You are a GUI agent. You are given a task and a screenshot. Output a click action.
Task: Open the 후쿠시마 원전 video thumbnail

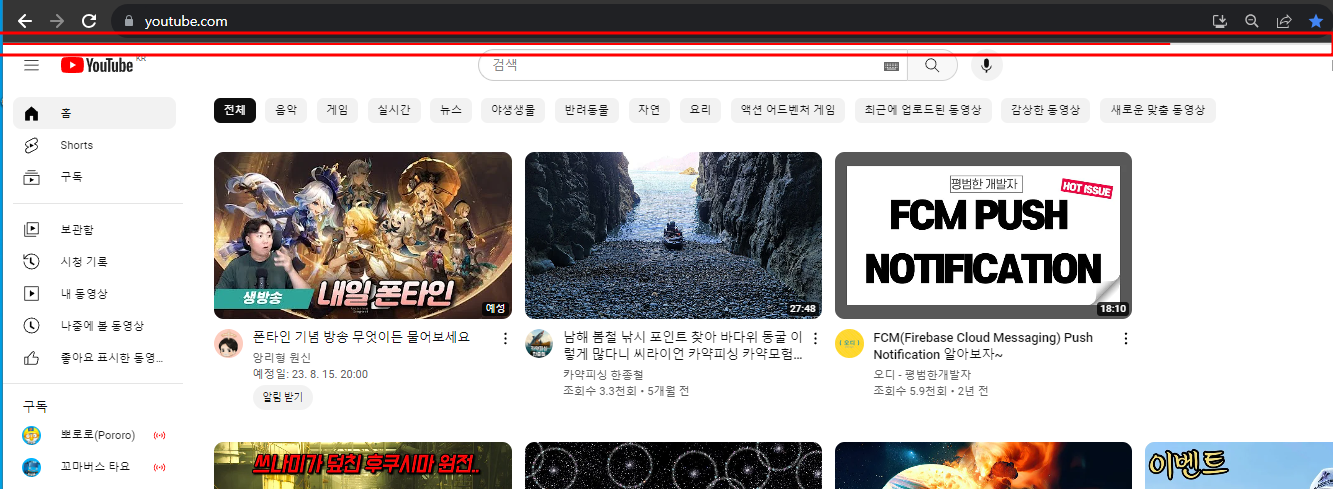click(x=363, y=466)
